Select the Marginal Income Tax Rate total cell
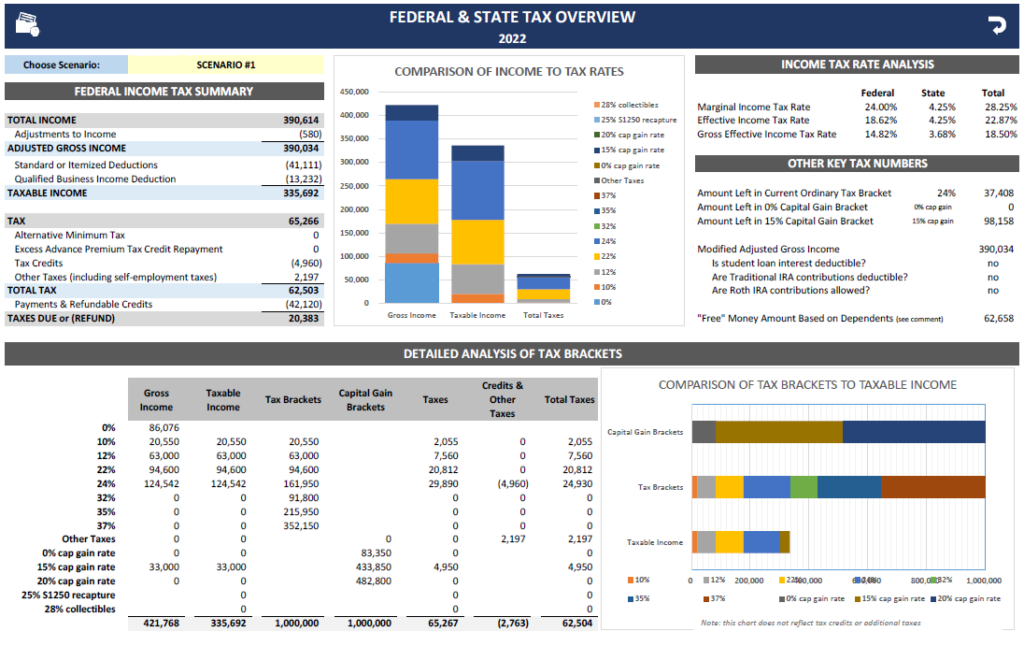The height and width of the screenshot is (646, 1024). [x=1000, y=106]
